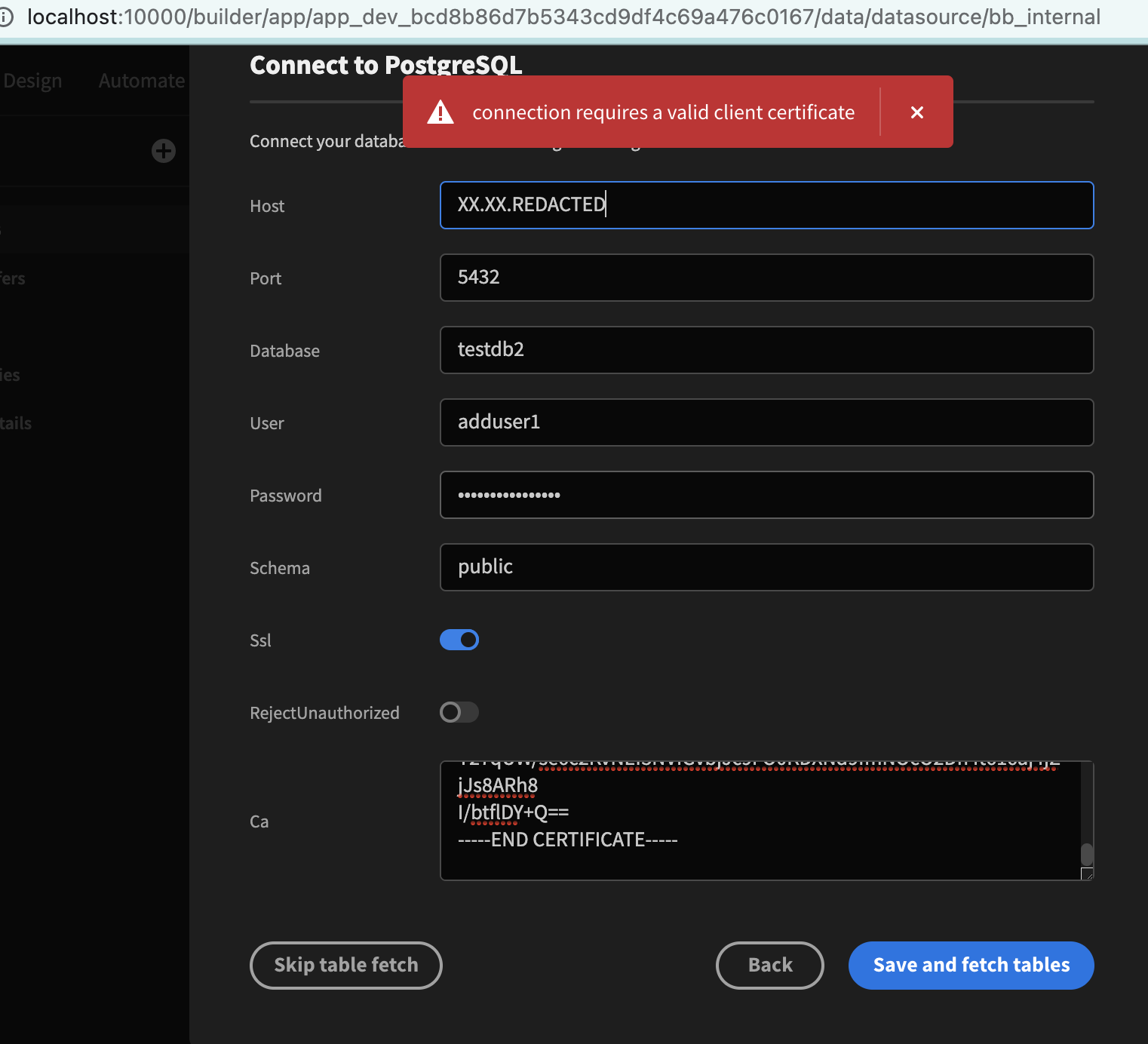
Task: Switch to the Design tab
Action: [x=32, y=80]
